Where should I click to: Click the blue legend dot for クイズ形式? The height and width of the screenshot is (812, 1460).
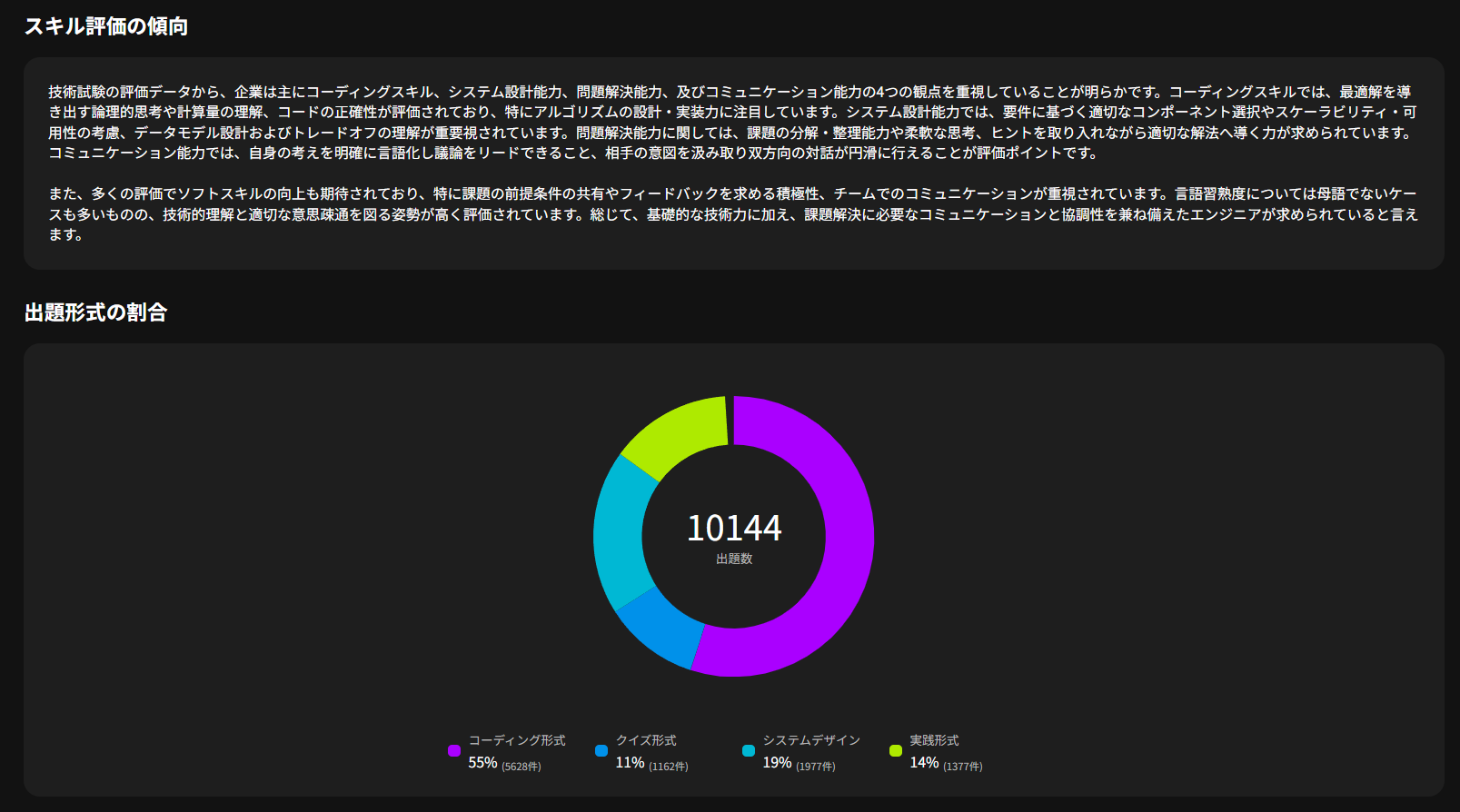[601, 751]
